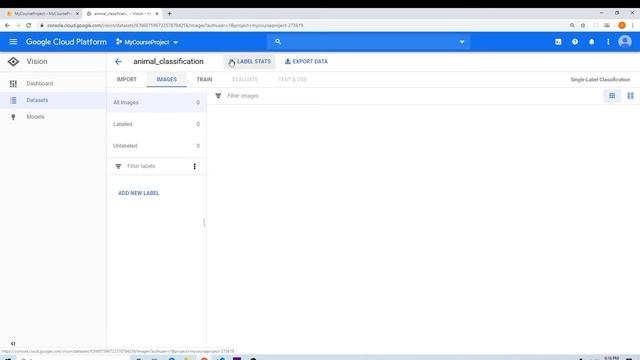Collapse the sidebar with the bottom arrow
Viewport: 640px width, 360px height.
click(13, 344)
